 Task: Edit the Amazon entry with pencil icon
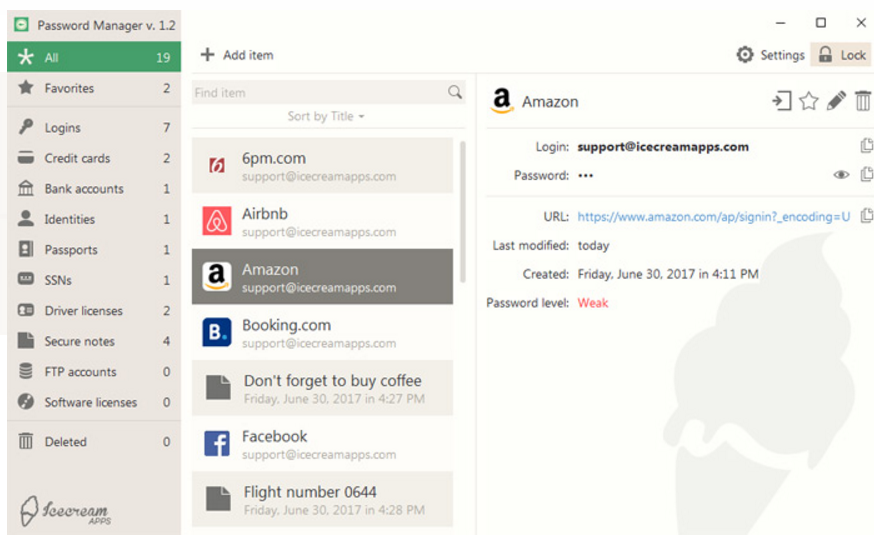pyautogui.click(x=836, y=101)
